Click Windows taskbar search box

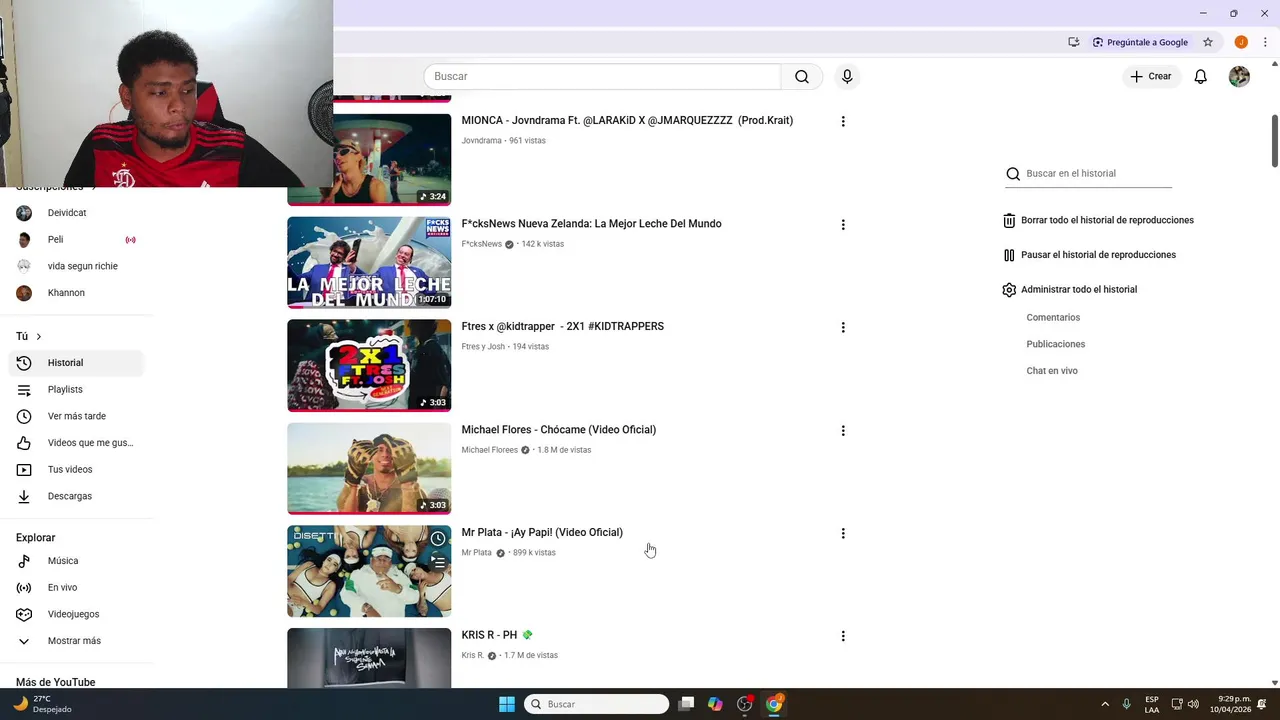pyautogui.click(x=596, y=704)
